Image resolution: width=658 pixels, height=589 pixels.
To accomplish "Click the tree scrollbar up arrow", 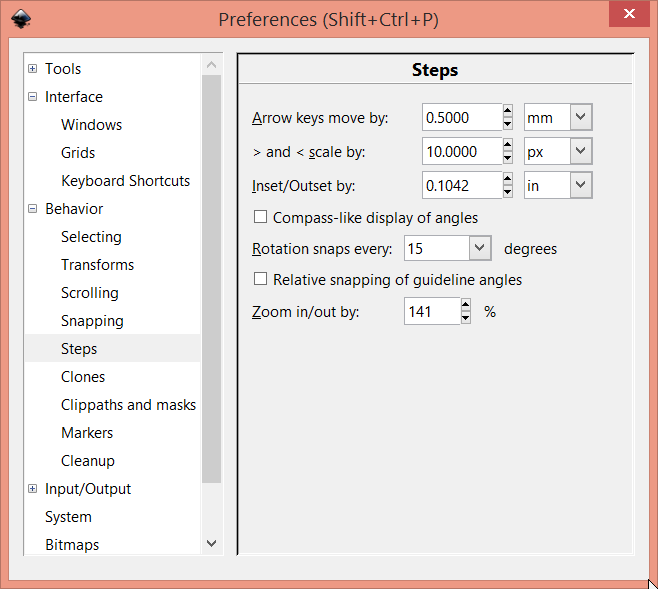I will coord(212,65).
